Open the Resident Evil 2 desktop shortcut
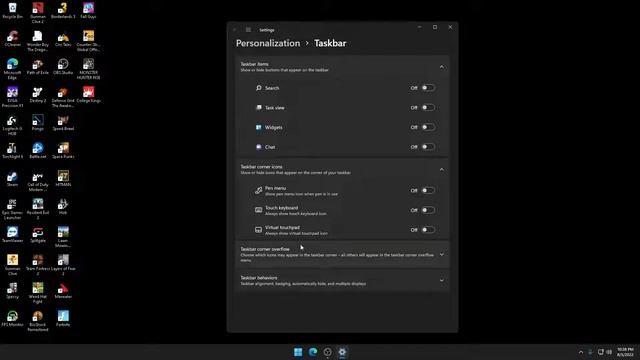The width and height of the screenshot is (640, 360). point(38,209)
